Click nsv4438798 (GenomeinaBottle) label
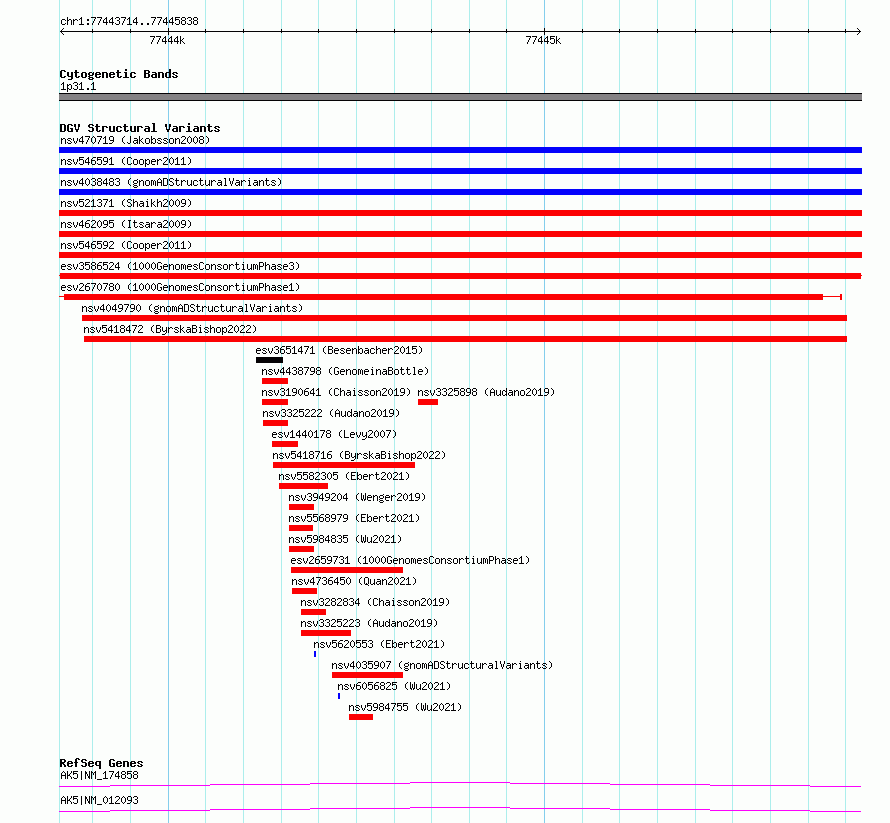The image size is (890, 823). point(345,371)
